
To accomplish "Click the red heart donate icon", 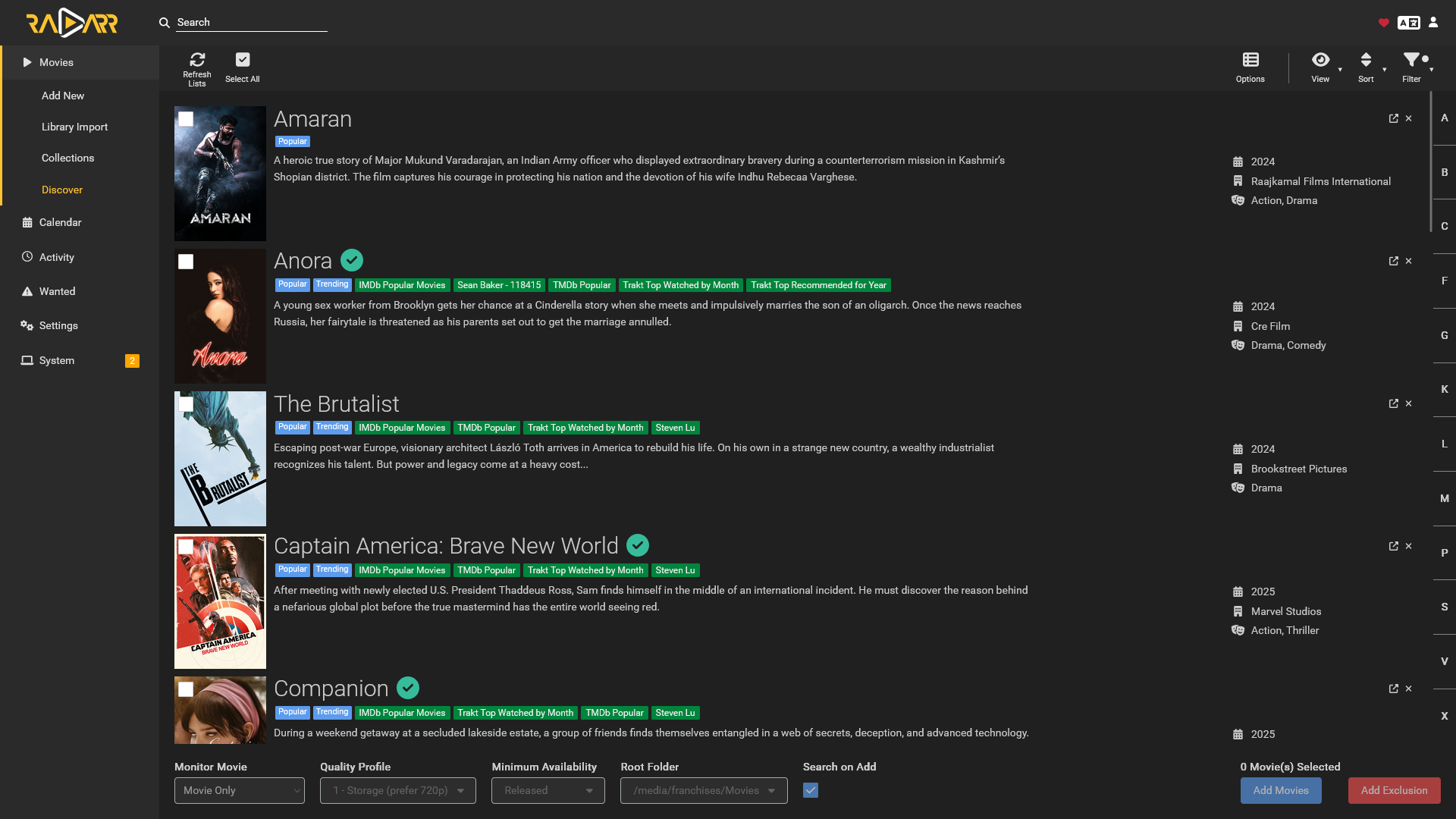I will tap(1384, 23).
